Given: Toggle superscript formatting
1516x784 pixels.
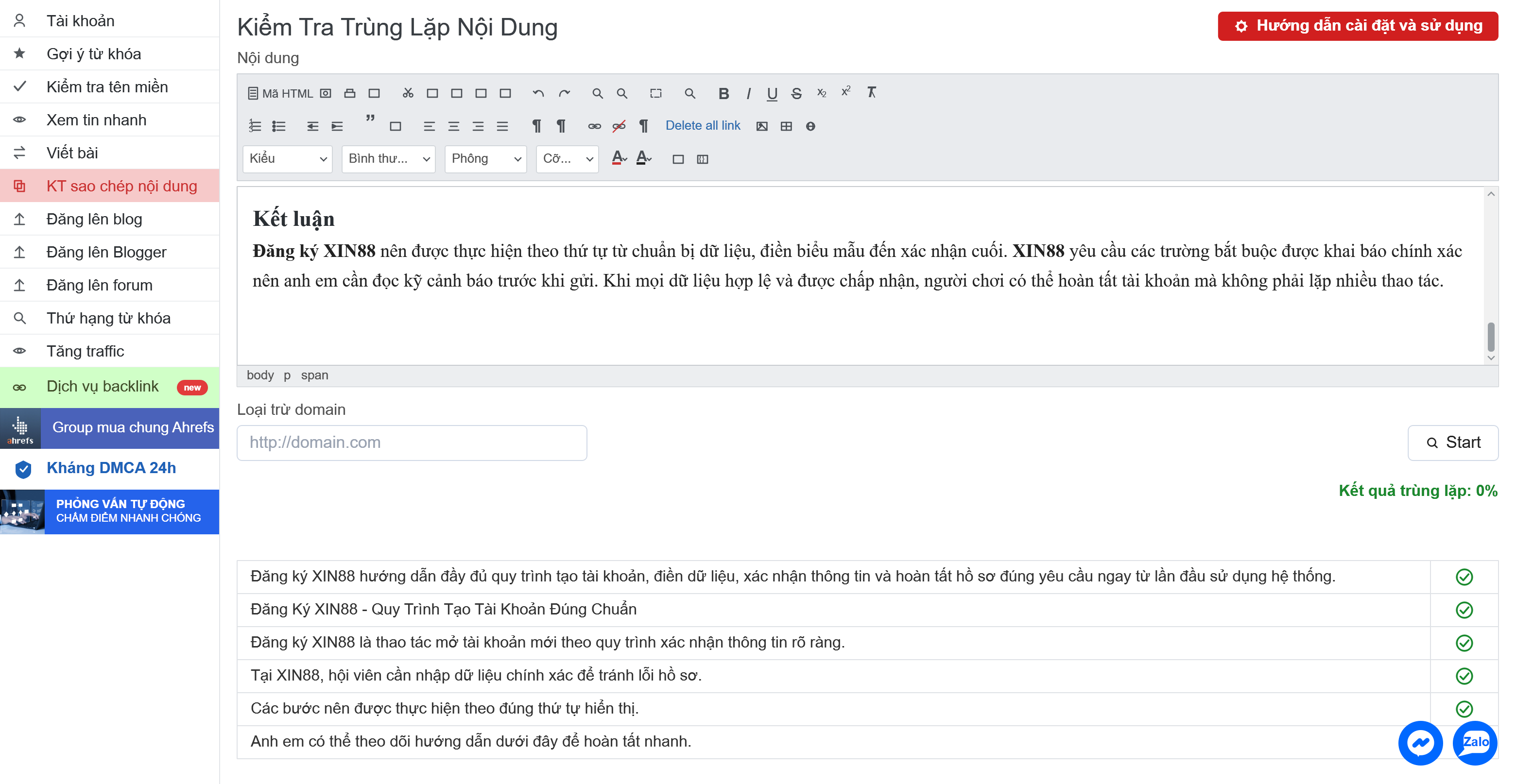Looking at the screenshot, I should click(x=845, y=92).
